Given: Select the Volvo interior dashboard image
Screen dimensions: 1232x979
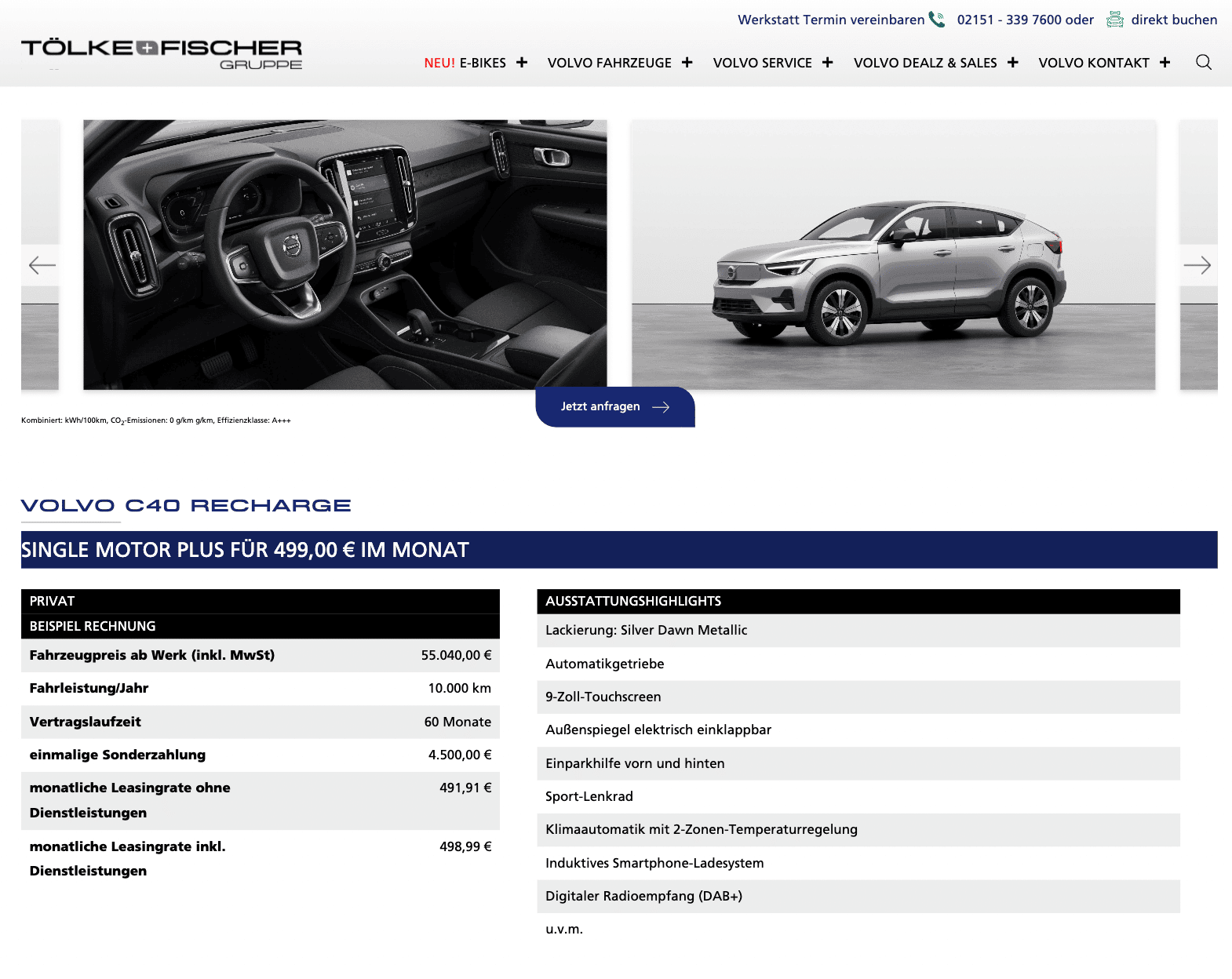Looking at the screenshot, I should [x=345, y=254].
